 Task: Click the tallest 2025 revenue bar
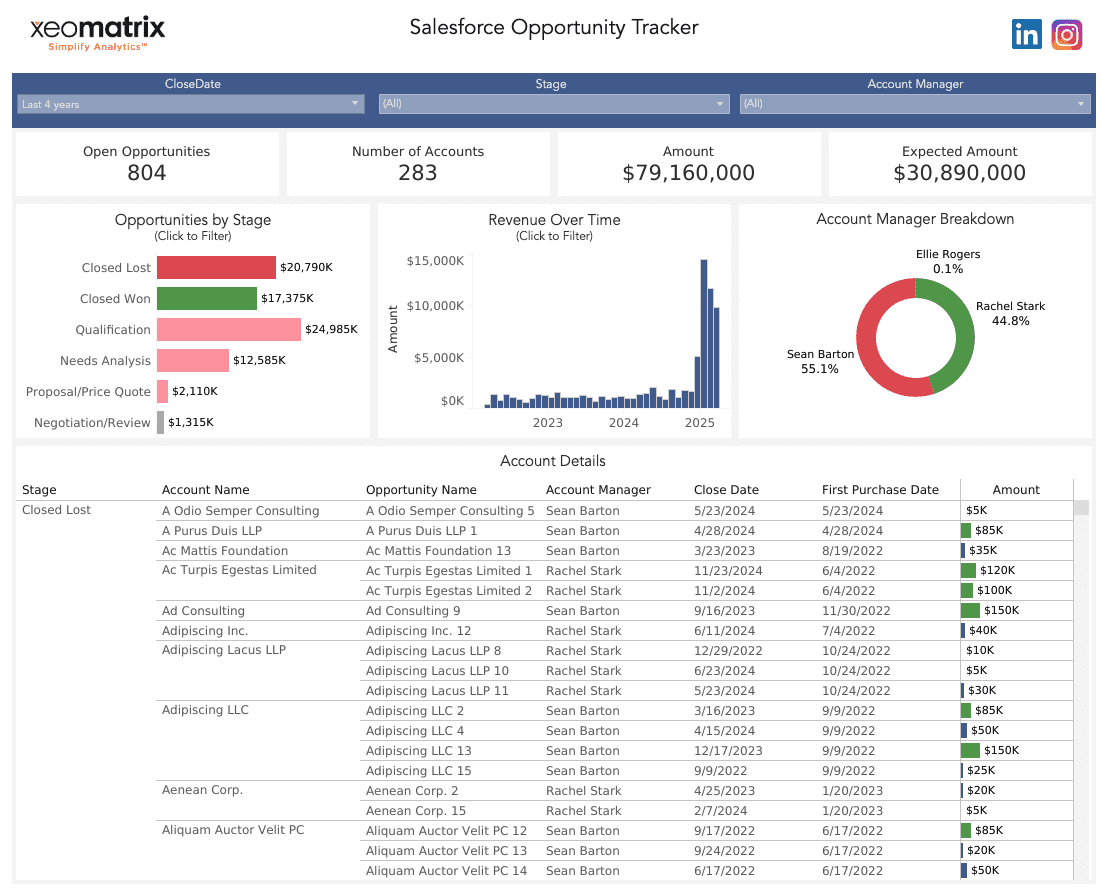(x=704, y=333)
